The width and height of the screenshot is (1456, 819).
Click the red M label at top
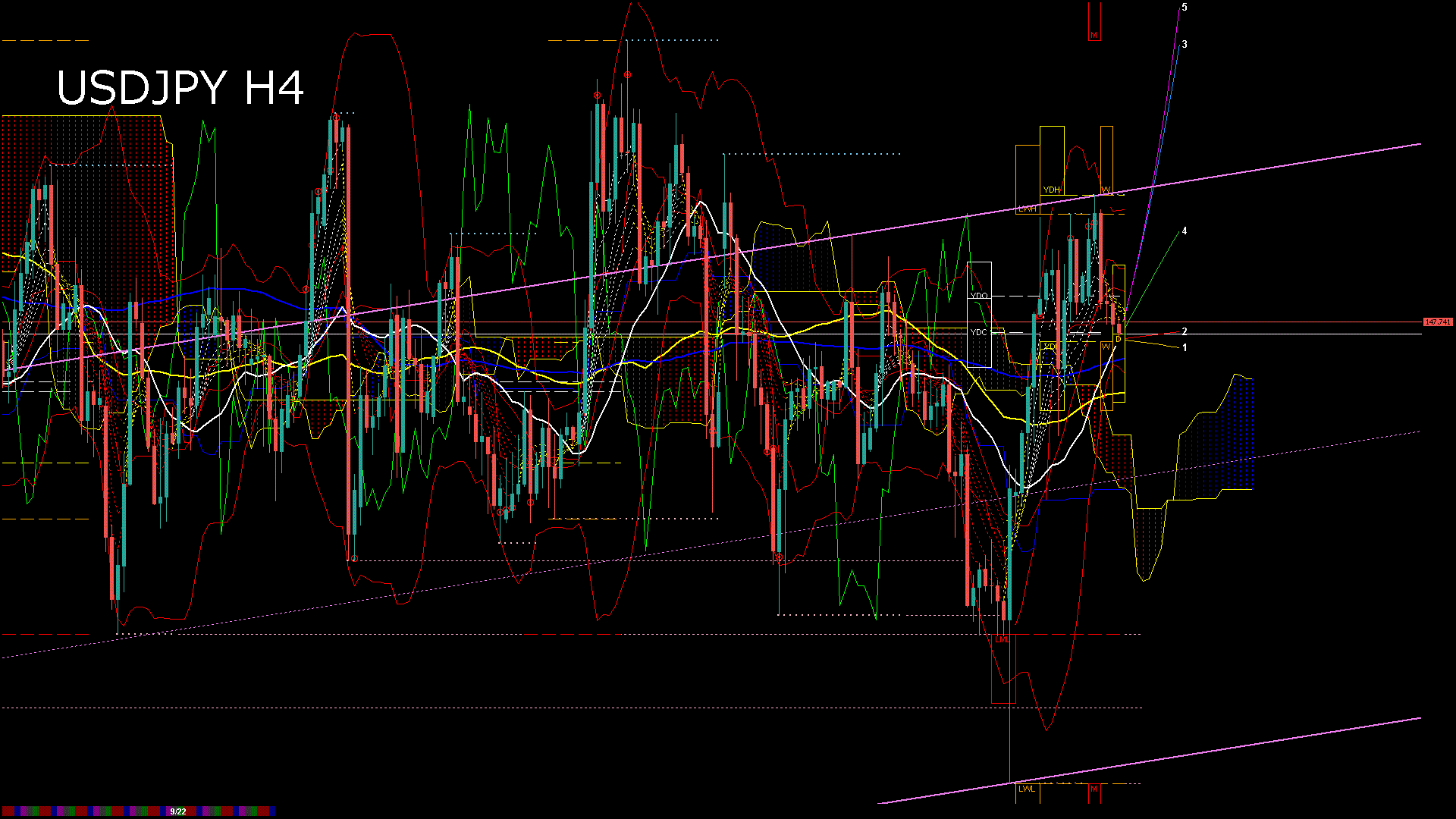coord(1094,36)
